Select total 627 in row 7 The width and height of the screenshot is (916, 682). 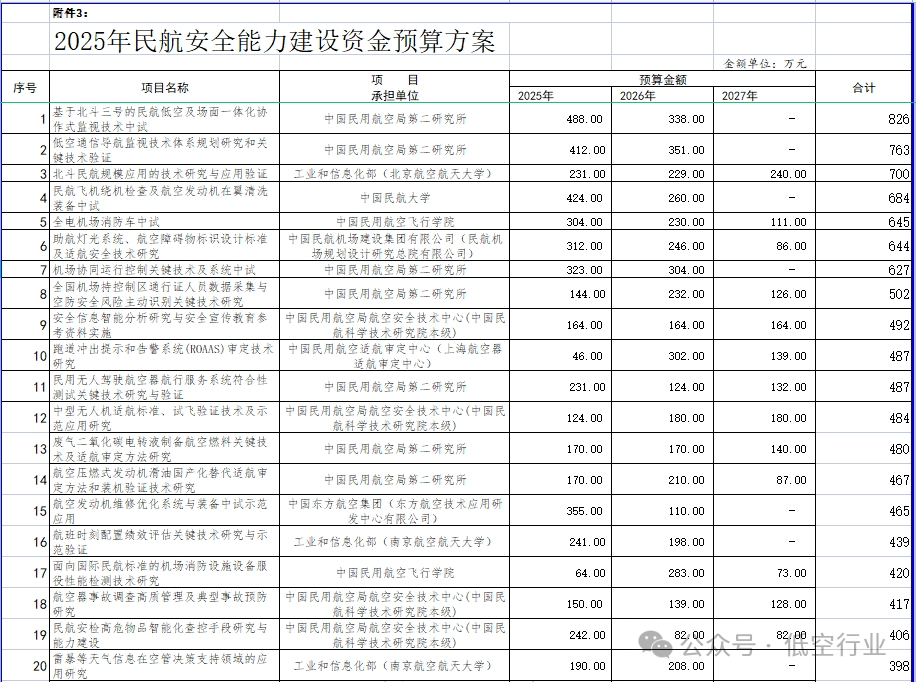click(865, 269)
